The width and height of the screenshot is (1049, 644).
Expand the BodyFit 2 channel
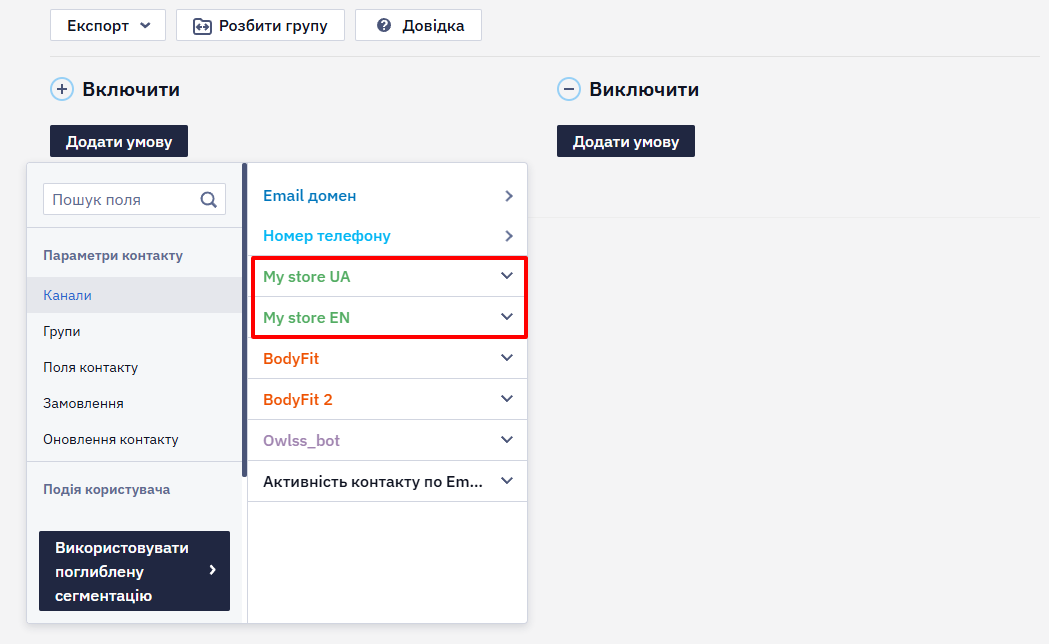(388, 399)
